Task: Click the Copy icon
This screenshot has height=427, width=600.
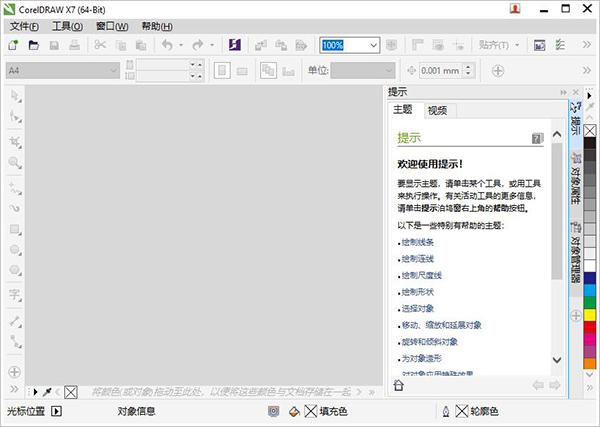Action: pyautogui.click(x=121, y=46)
